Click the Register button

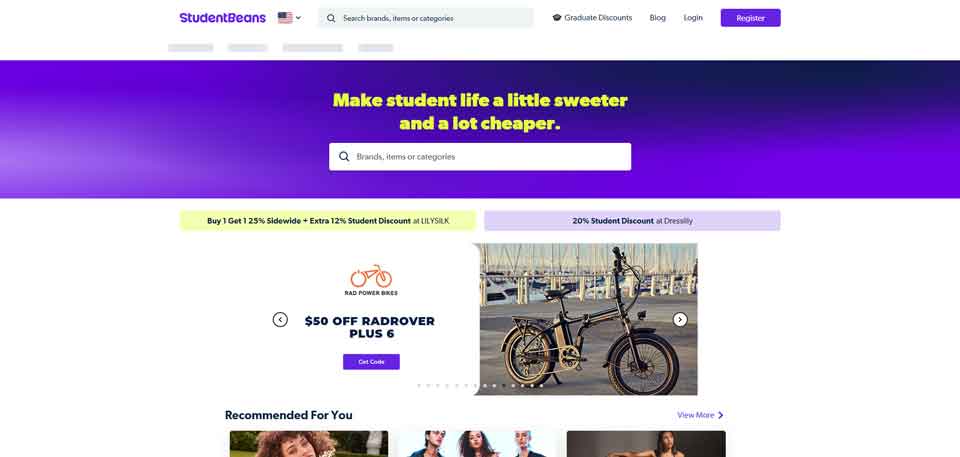751,18
